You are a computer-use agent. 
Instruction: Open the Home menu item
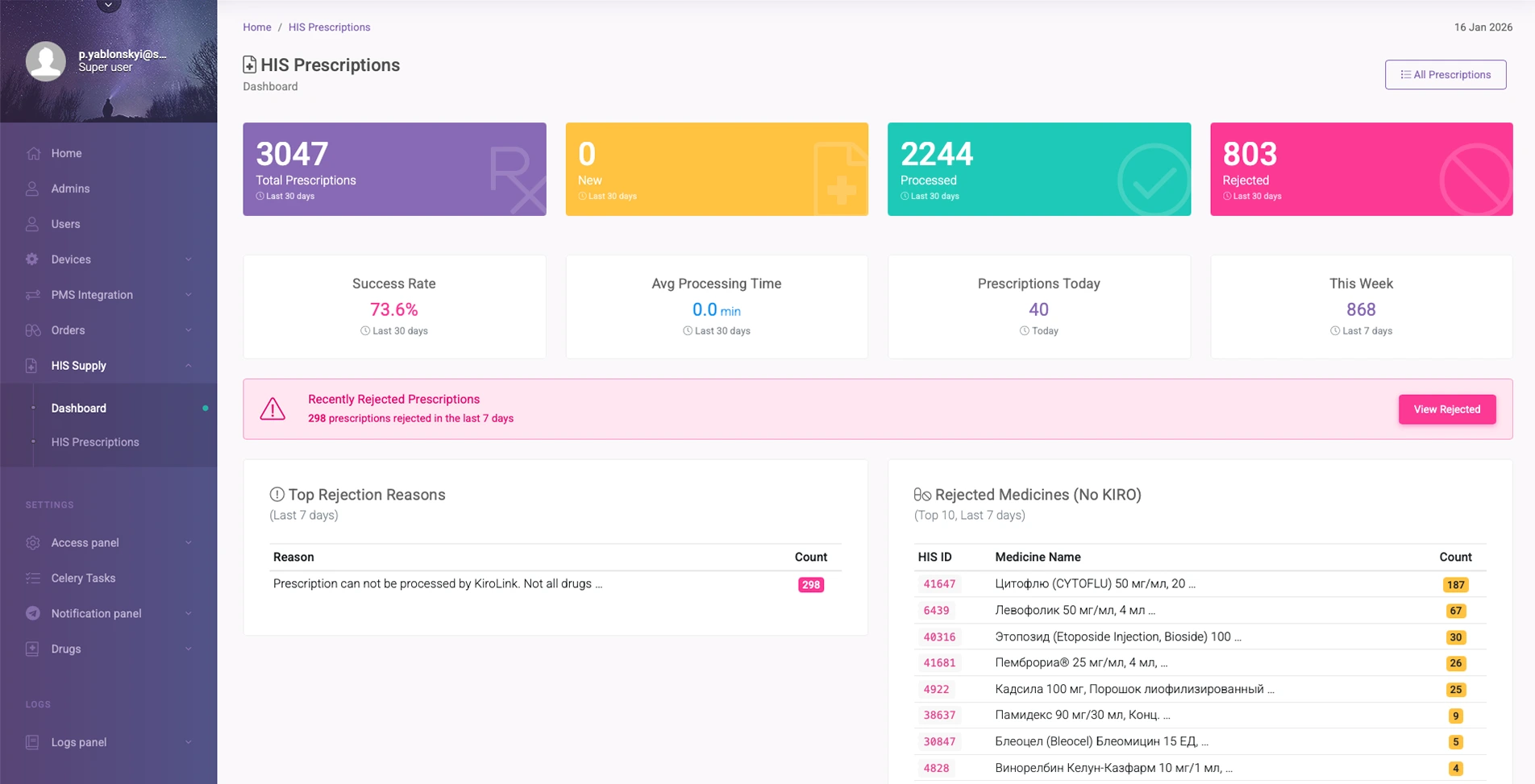click(x=109, y=153)
